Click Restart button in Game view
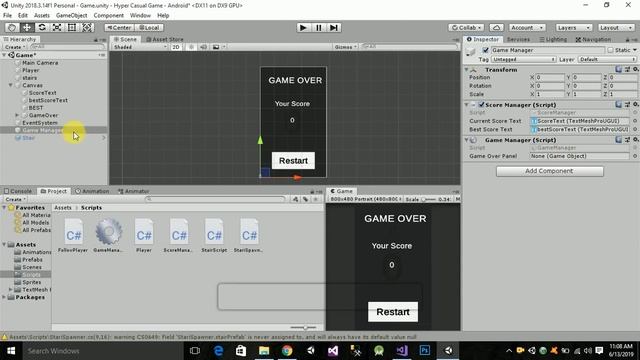 click(393, 312)
